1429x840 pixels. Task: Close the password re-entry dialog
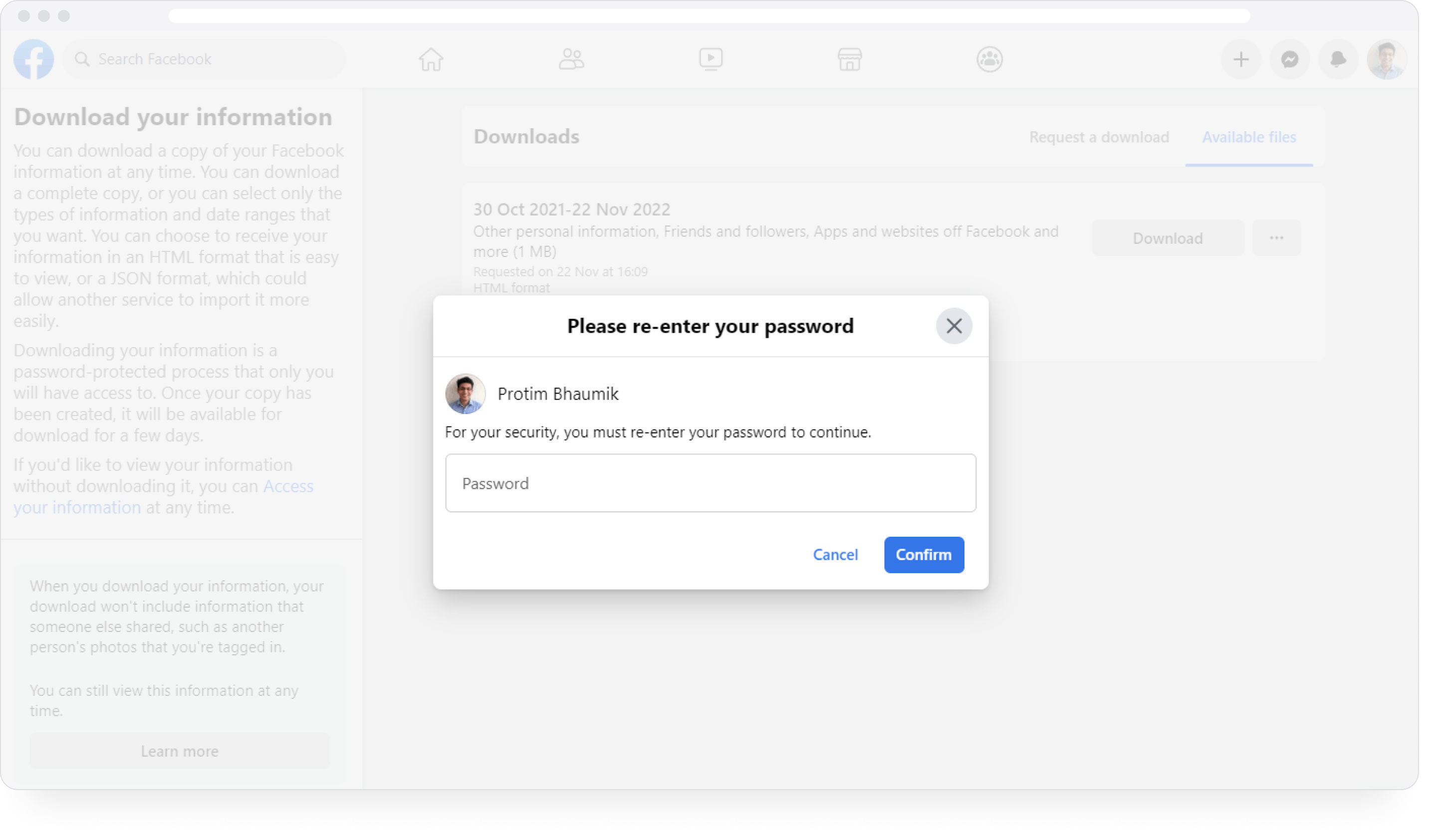(952, 325)
